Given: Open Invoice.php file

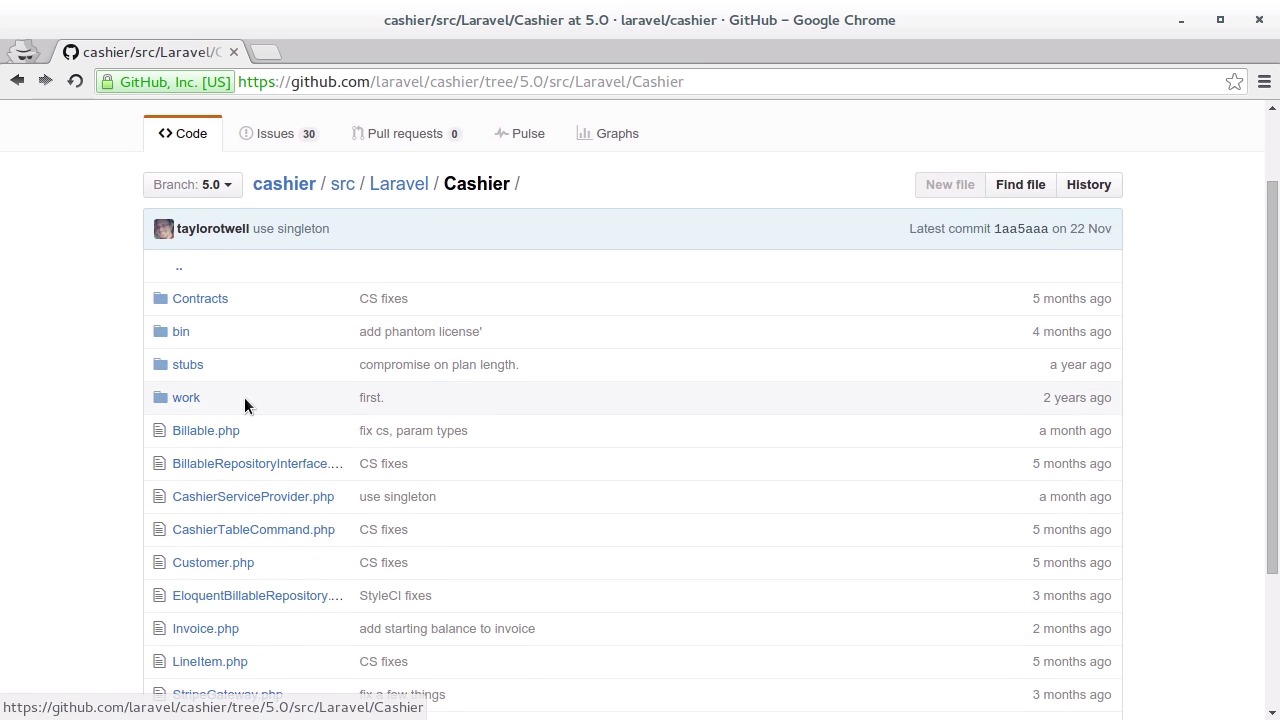Looking at the screenshot, I should (x=205, y=628).
